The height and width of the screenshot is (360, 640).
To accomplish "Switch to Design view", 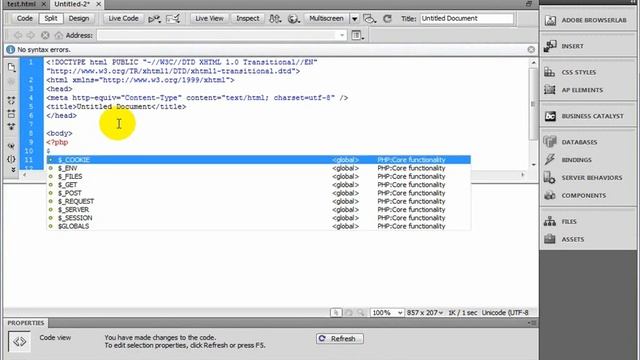I will 79,18.
